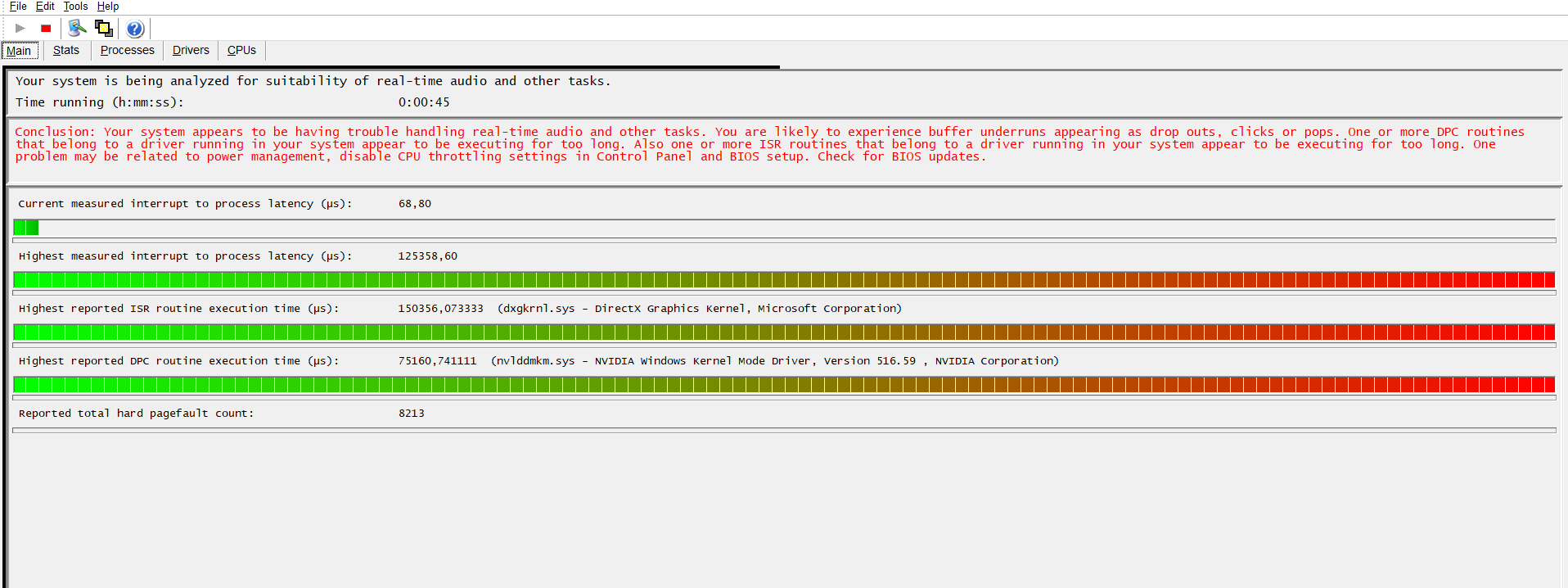Click 'Highest reported DPC routine execution time' label

179,361
